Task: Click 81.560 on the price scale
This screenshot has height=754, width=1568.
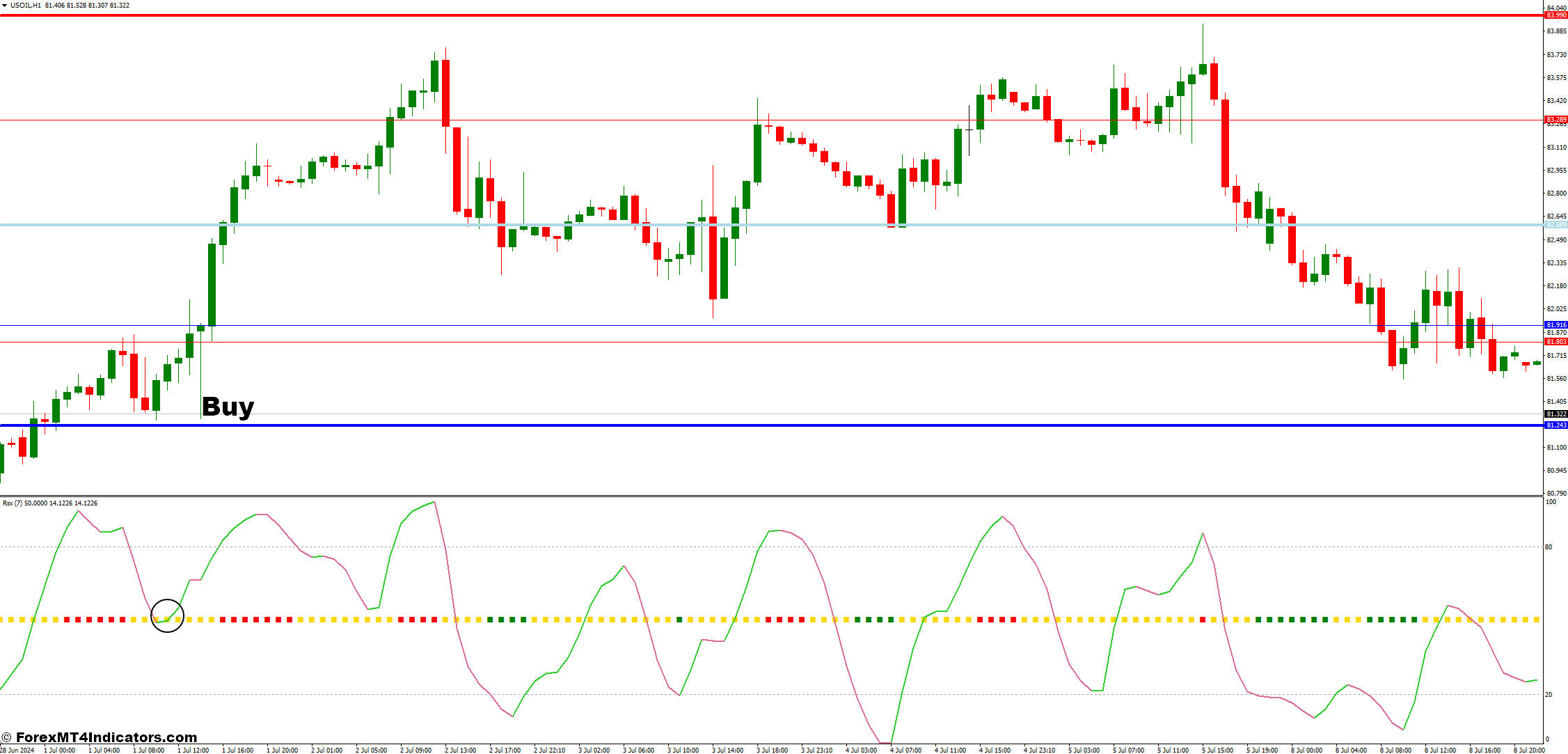Action: (x=1556, y=378)
